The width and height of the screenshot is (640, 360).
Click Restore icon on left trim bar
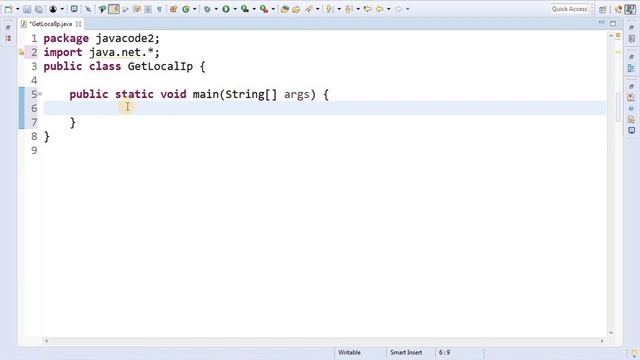8,27
